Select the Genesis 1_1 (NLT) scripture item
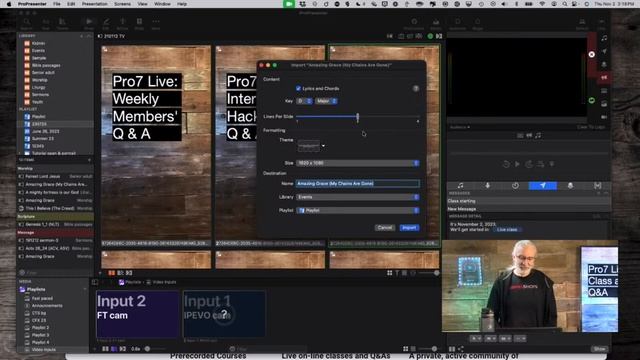Viewport: 640px width, 360px height. [55, 224]
